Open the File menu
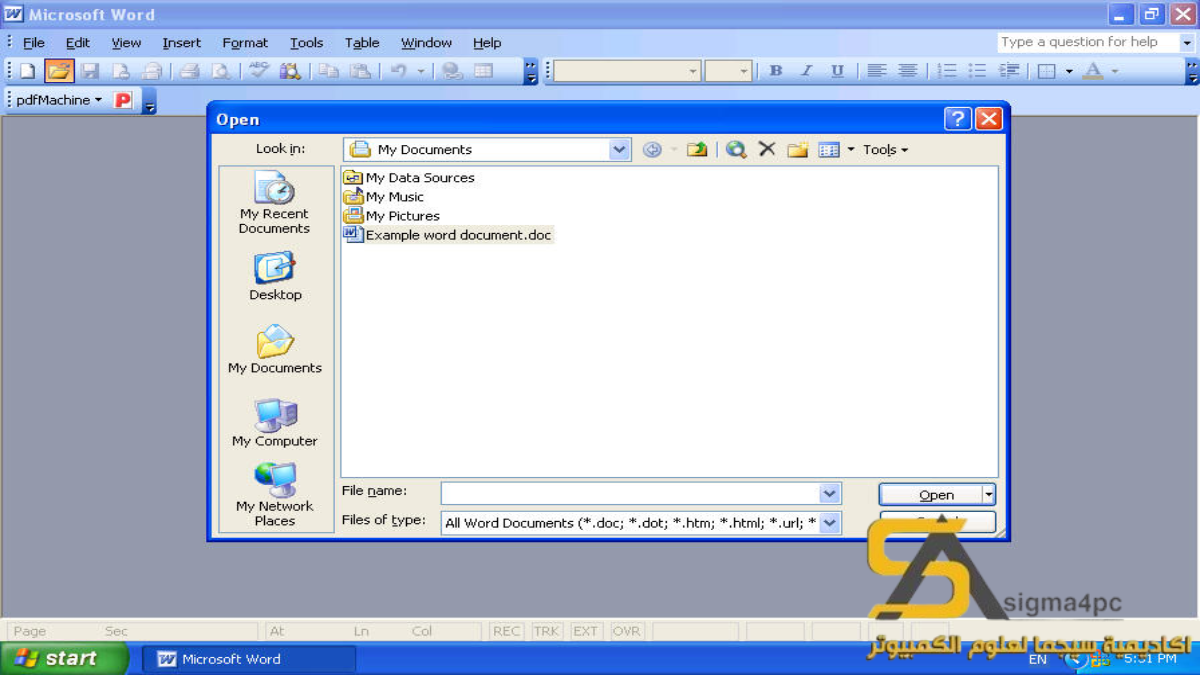1200x675 pixels. point(34,43)
